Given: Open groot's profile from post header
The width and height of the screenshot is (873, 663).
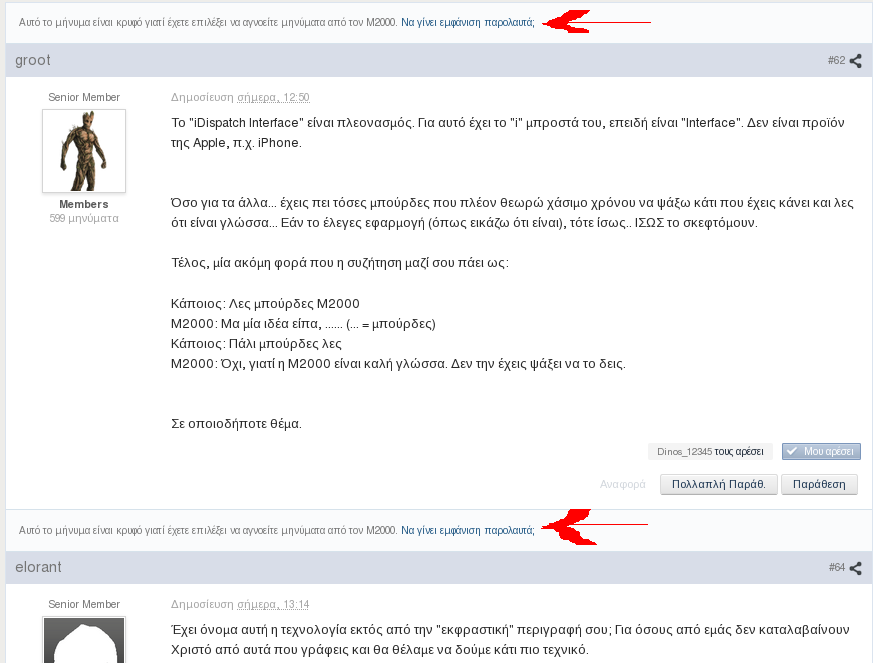Looking at the screenshot, I should pyautogui.click(x=33, y=60).
